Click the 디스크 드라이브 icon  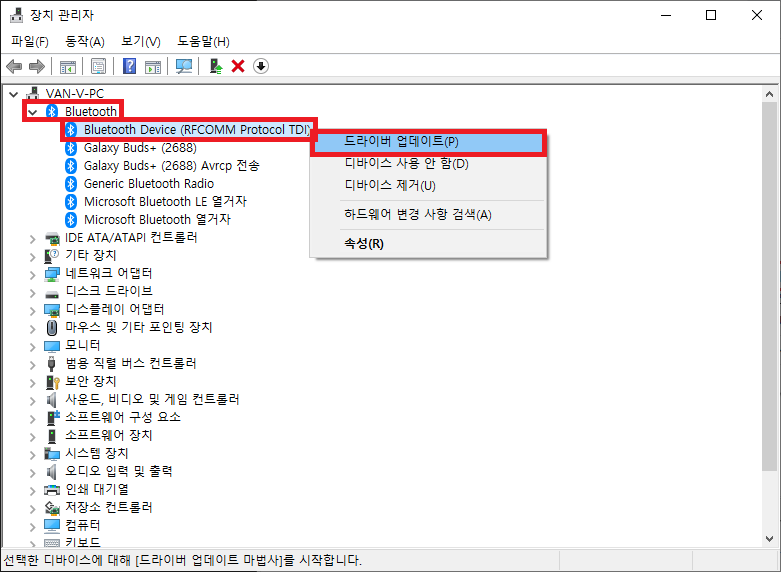(52, 293)
